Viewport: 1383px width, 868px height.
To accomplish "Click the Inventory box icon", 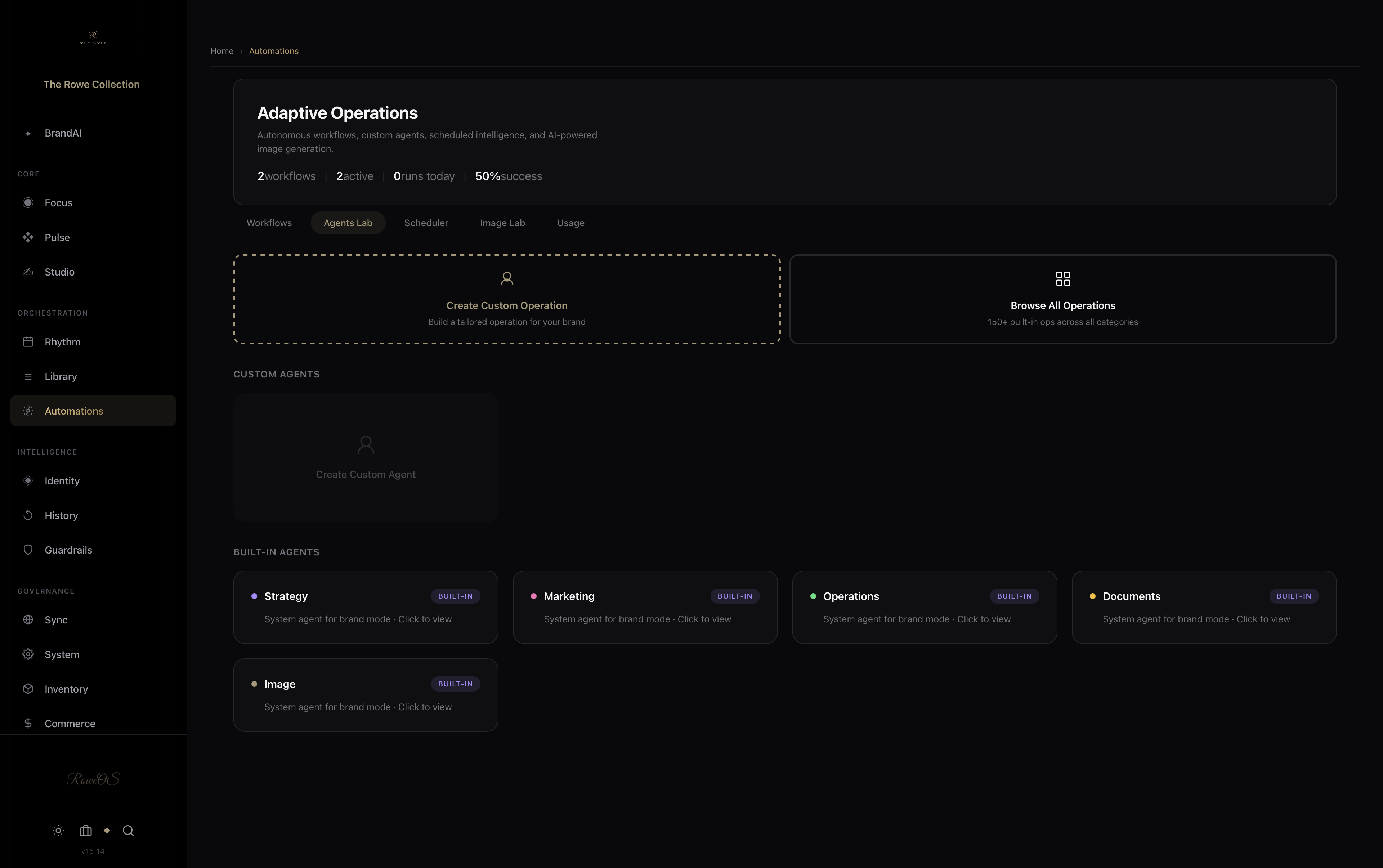I will point(28,689).
